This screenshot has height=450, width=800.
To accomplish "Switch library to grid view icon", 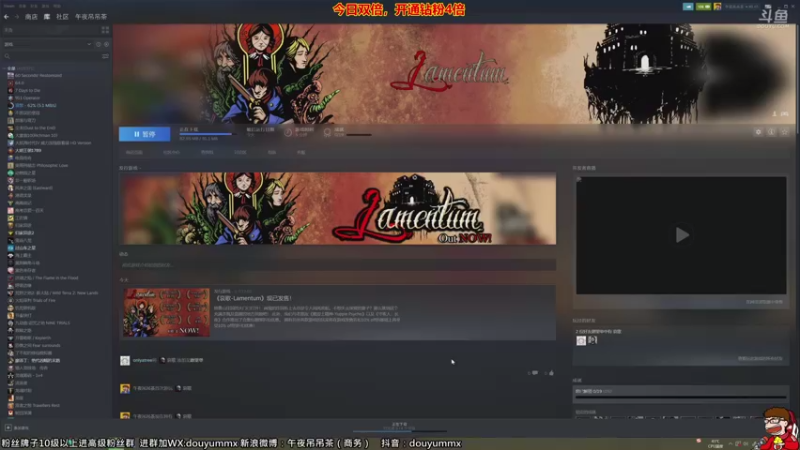I will point(105,30).
